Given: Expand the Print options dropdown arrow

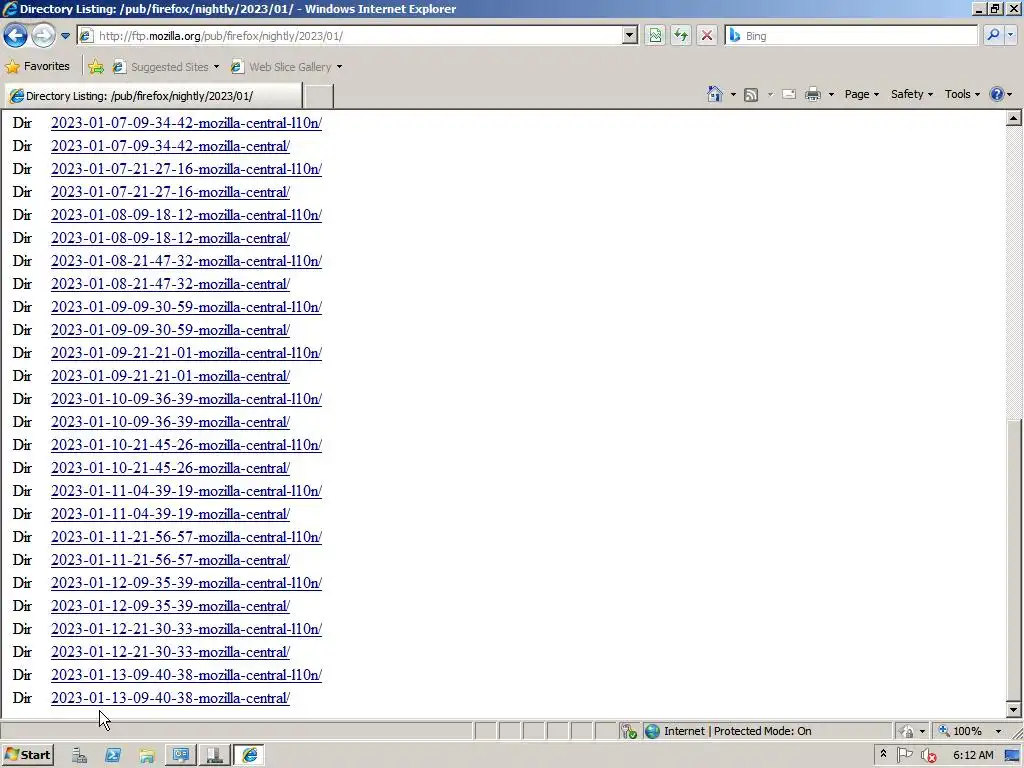Looking at the screenshot, I should pos(831,95).
